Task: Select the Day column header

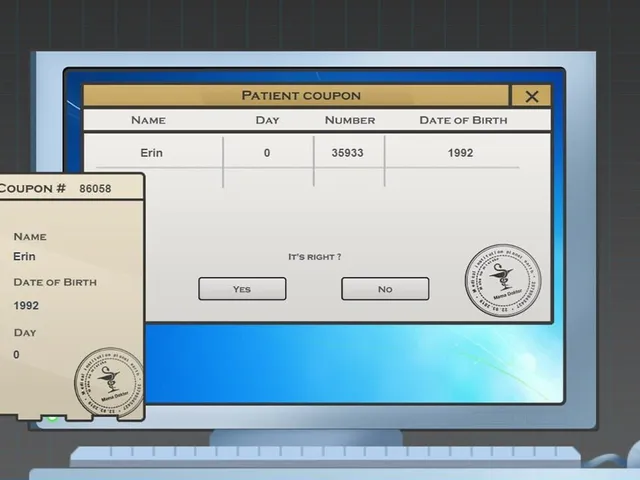Action: point(267,120)
